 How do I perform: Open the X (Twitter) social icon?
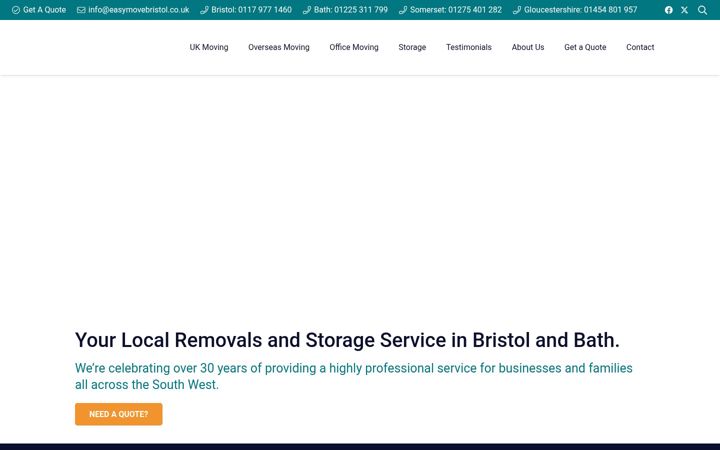(x=684, y=10)
